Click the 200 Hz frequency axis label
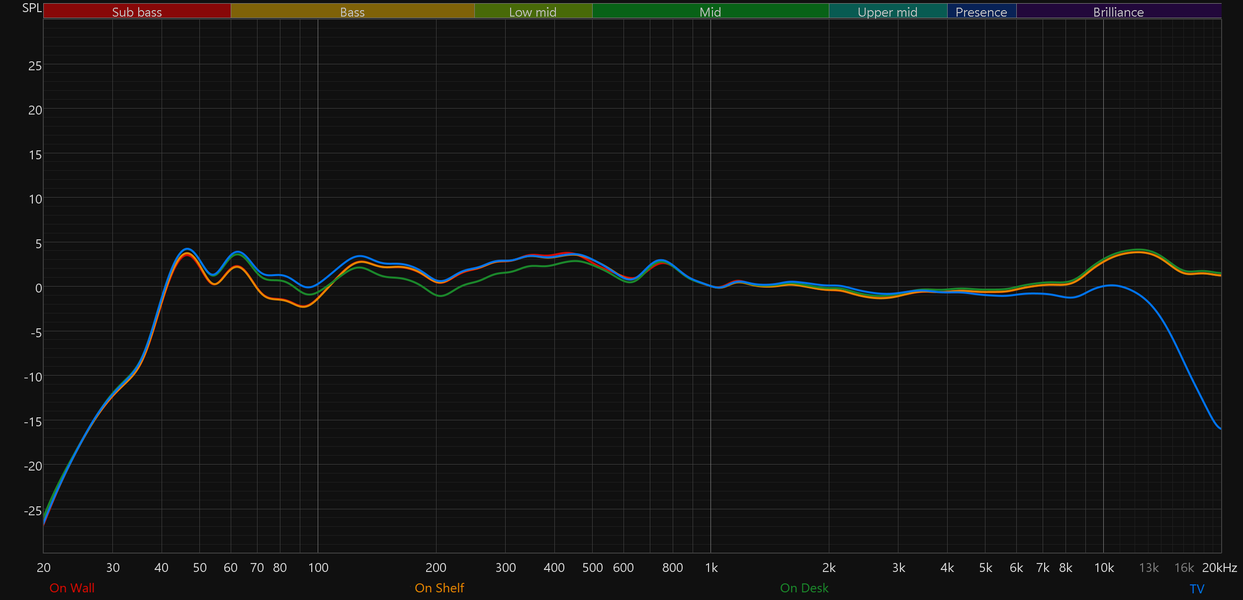 (436, 568)
